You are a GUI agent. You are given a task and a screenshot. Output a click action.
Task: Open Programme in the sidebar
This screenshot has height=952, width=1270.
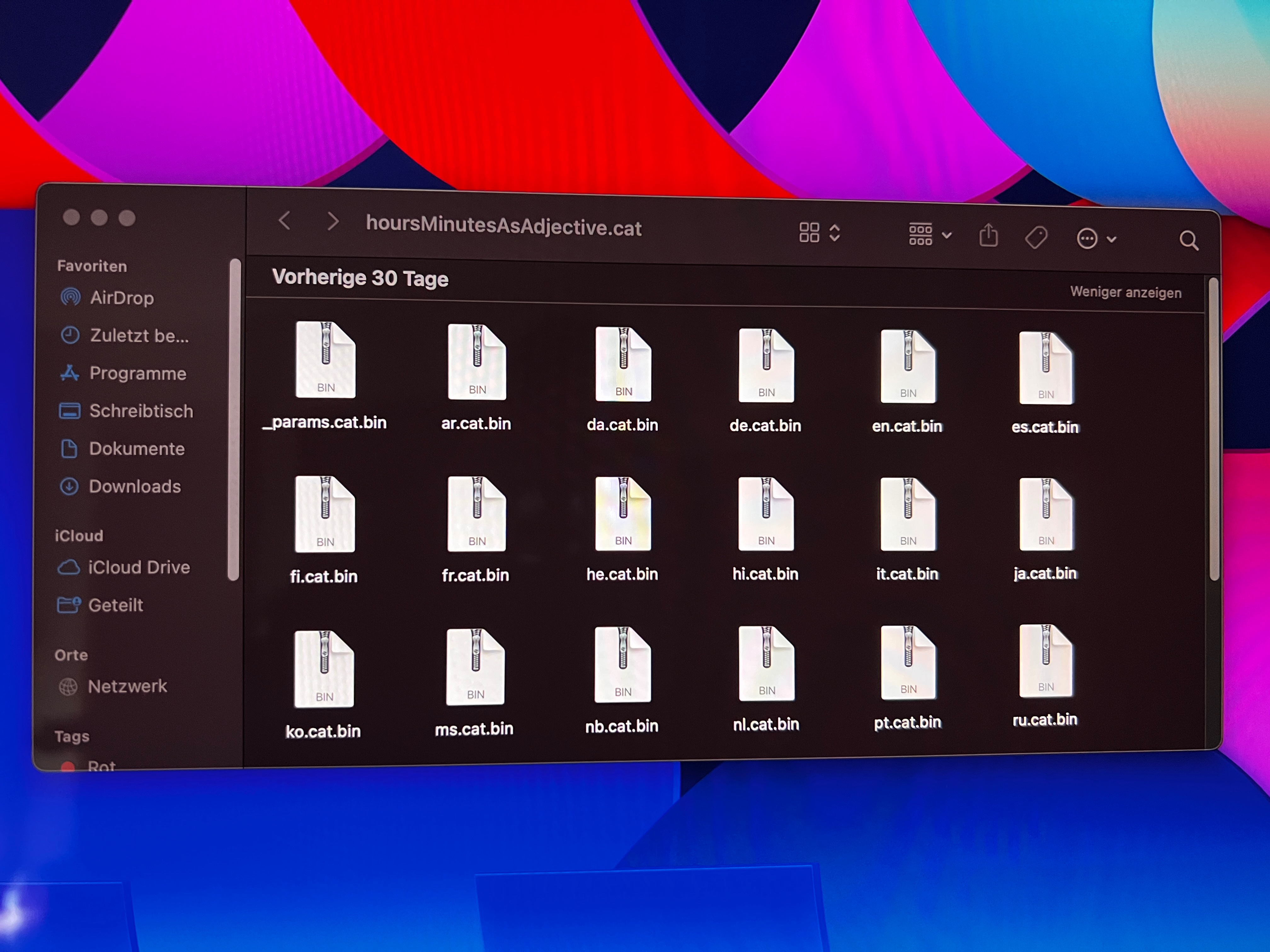(x=137, y=373)
